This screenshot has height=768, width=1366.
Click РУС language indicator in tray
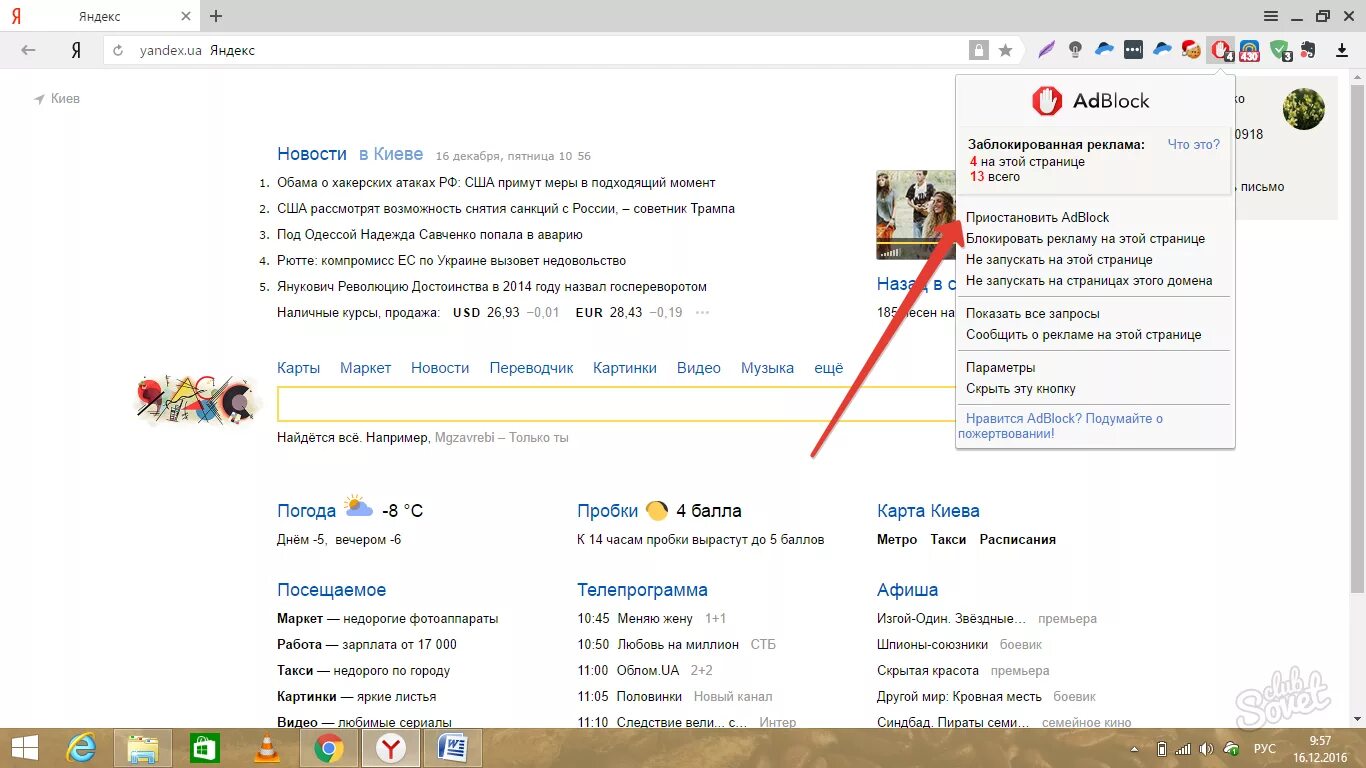point(1265,749)
